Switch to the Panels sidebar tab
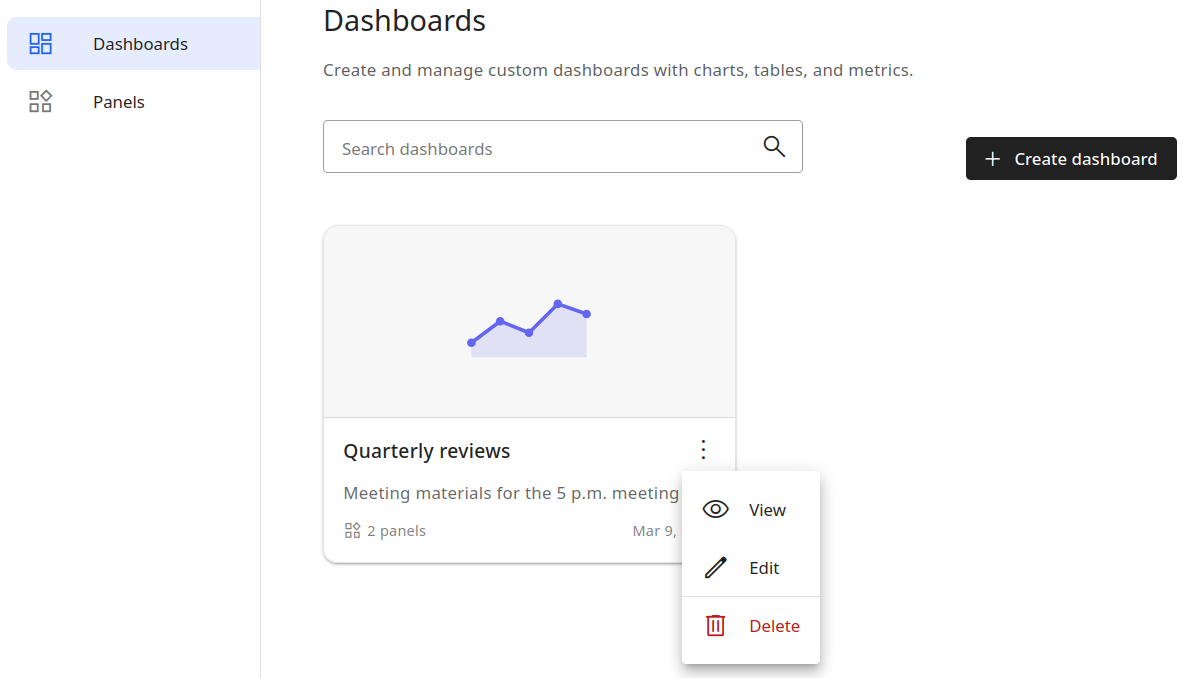Viewport: 1184px width, 678px height. [119, 102]
